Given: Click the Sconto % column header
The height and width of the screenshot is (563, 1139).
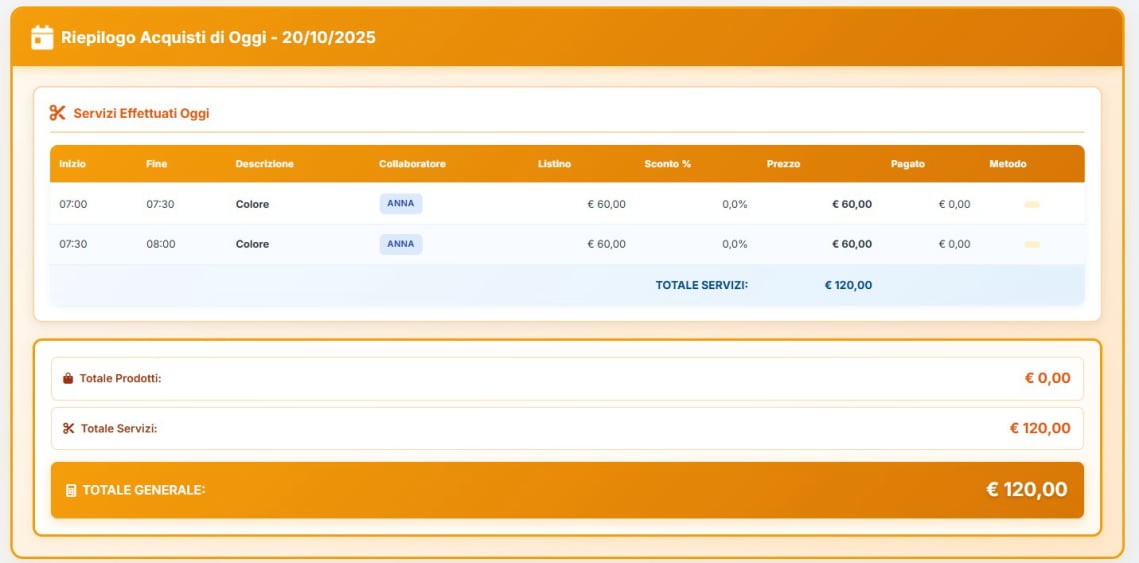Looking at the screenshot, I should click(667, 164).
